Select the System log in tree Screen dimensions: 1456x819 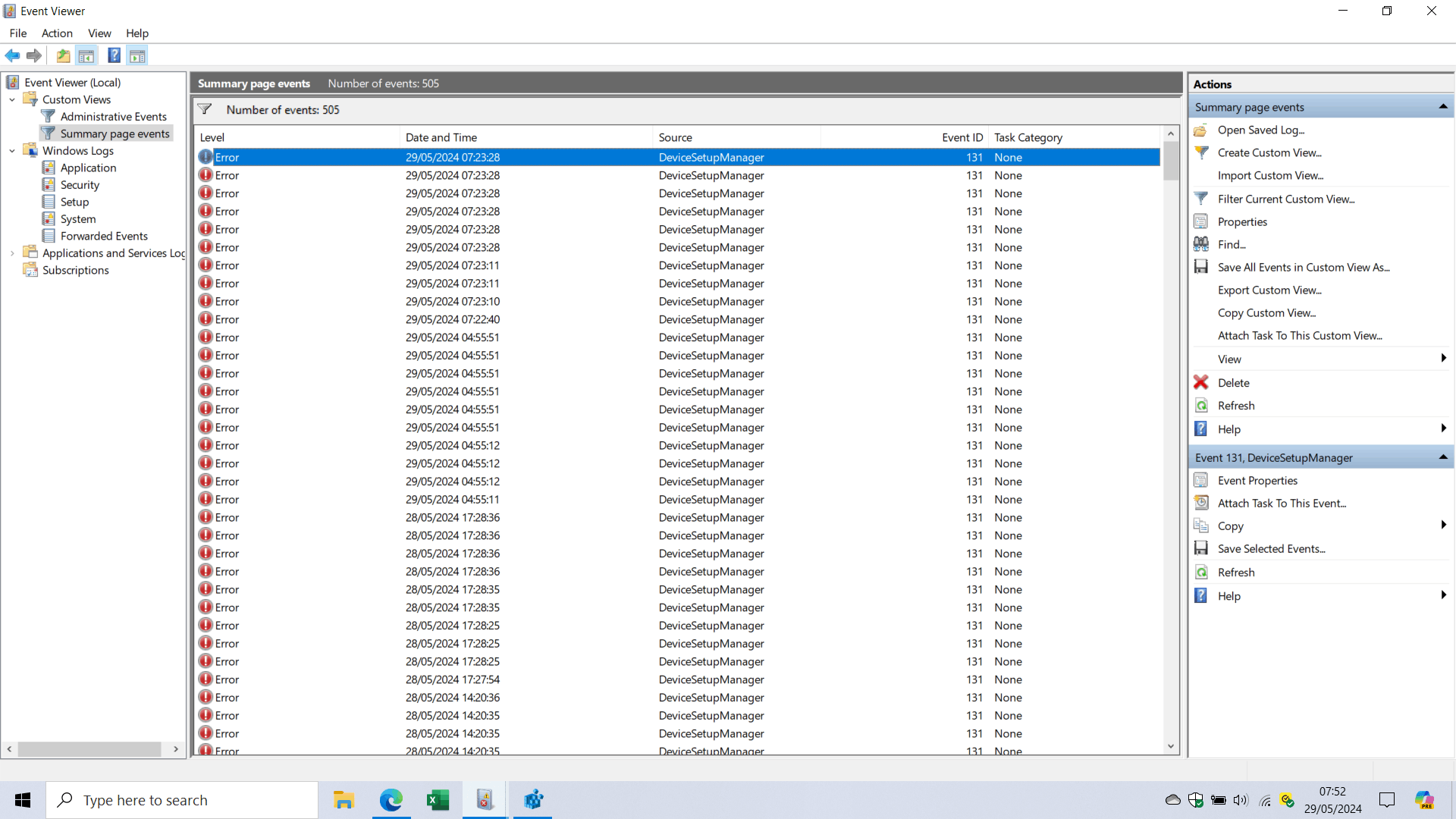(78, 219)
